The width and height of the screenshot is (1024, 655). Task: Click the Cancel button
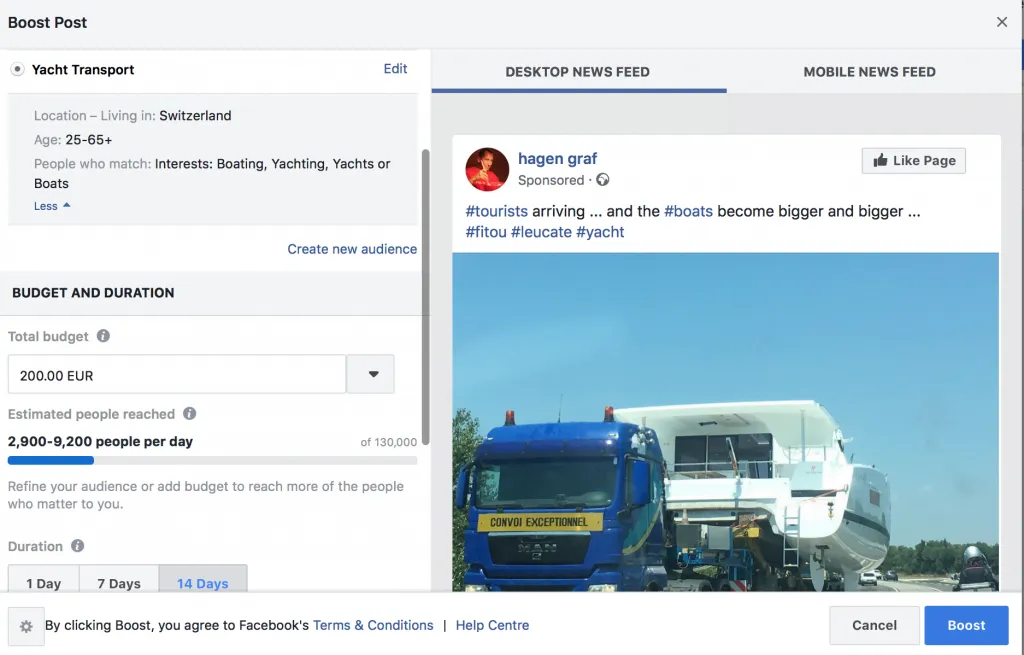pyautogui.click(x=874, y=625)
